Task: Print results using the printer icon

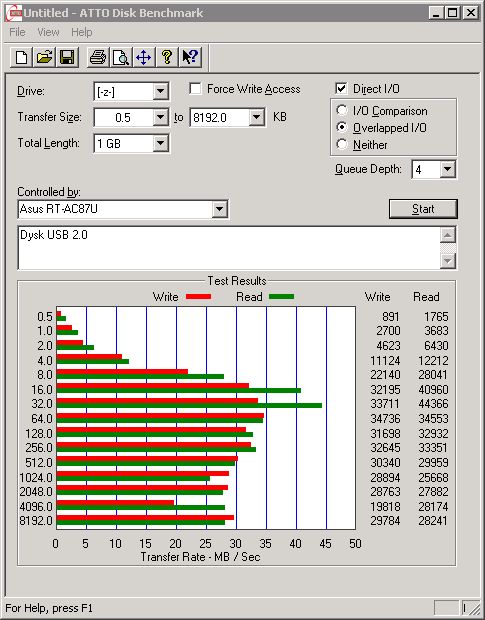Action: 98,57
